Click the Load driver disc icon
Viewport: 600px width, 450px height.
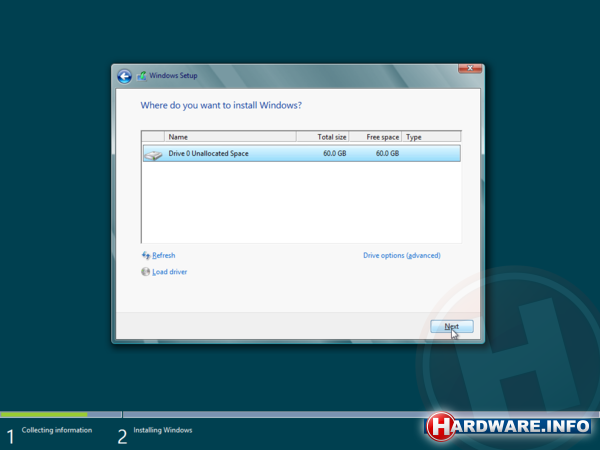(x=145, y=272)
